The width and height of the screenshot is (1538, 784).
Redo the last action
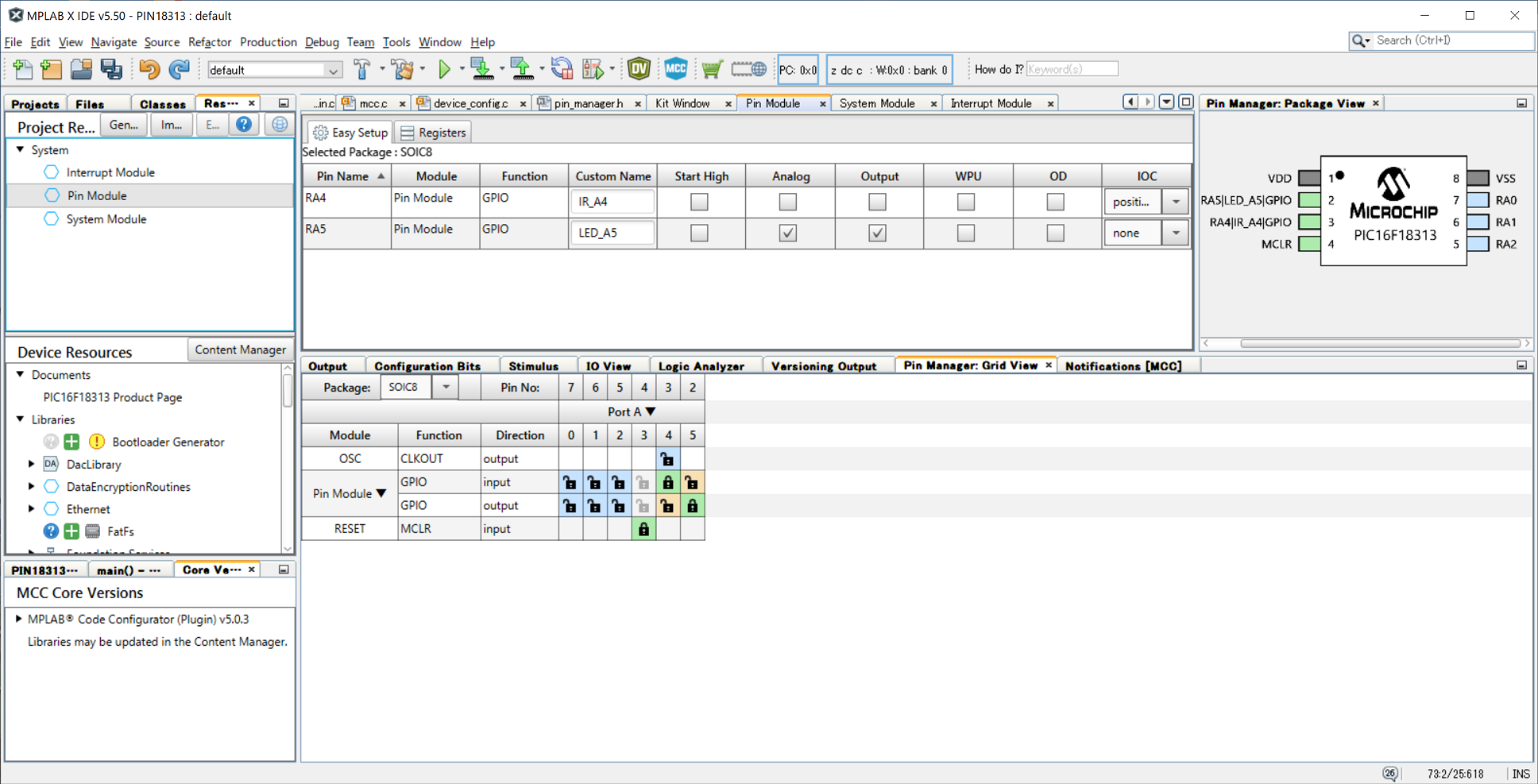coord(180,70)
